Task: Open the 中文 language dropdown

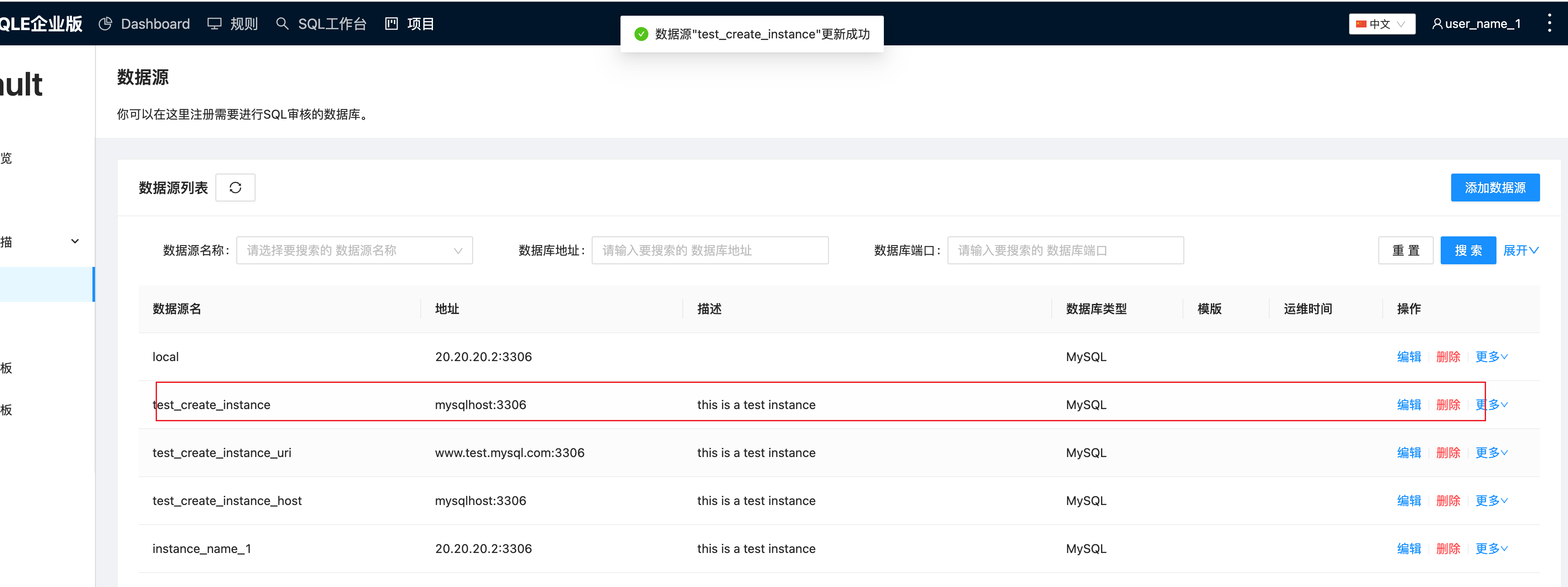Action: tap(1382, 24)
